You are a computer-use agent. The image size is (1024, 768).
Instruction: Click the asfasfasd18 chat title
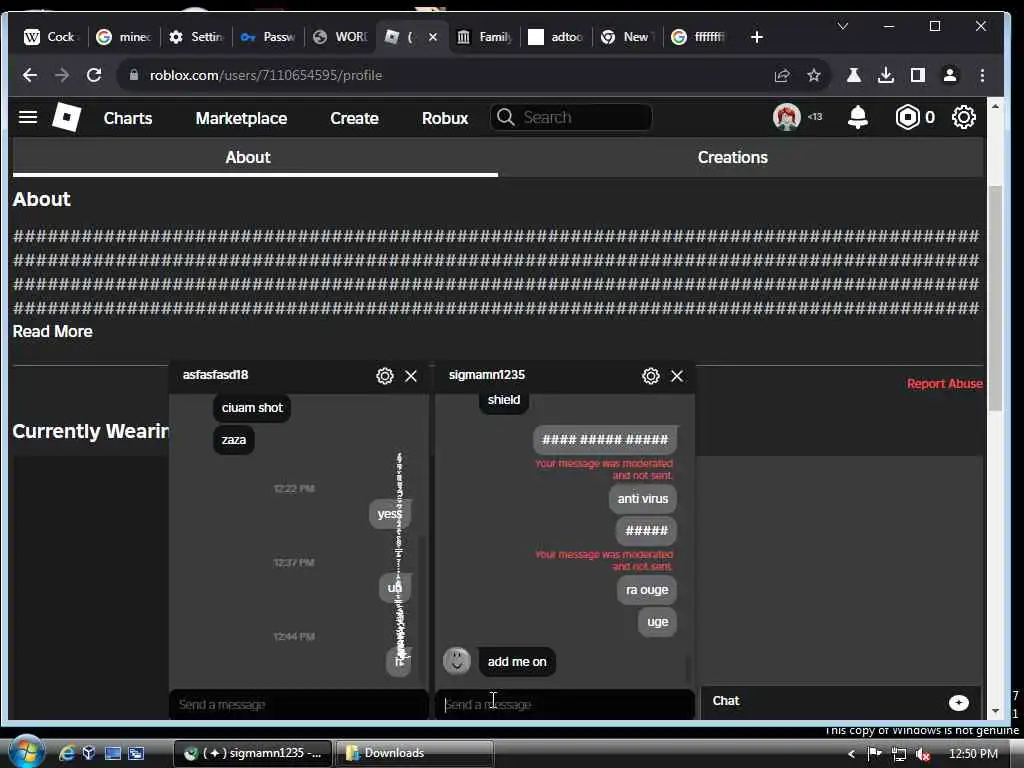click(x=216, y=375)
